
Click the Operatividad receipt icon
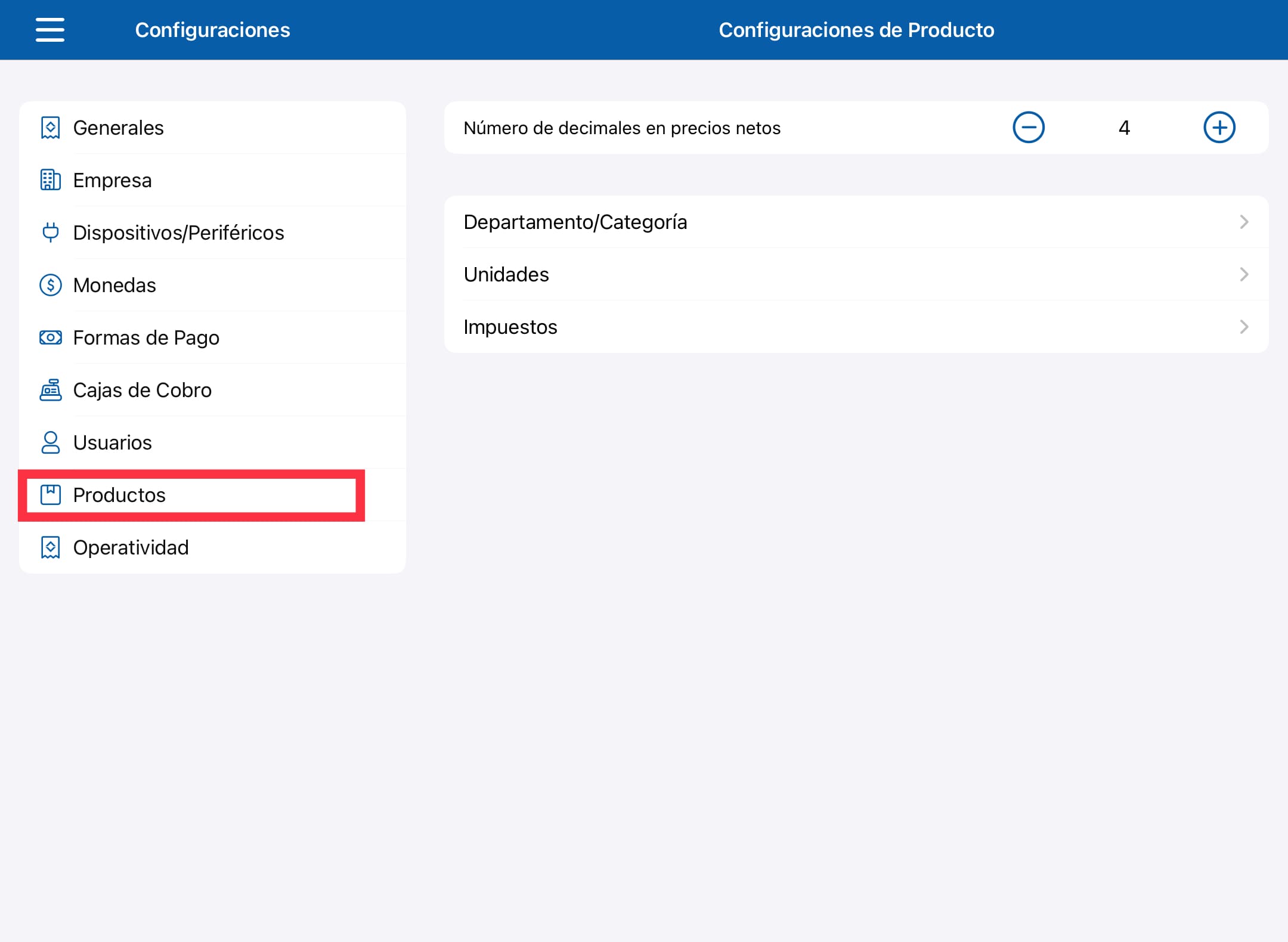(x=51, y=547)
